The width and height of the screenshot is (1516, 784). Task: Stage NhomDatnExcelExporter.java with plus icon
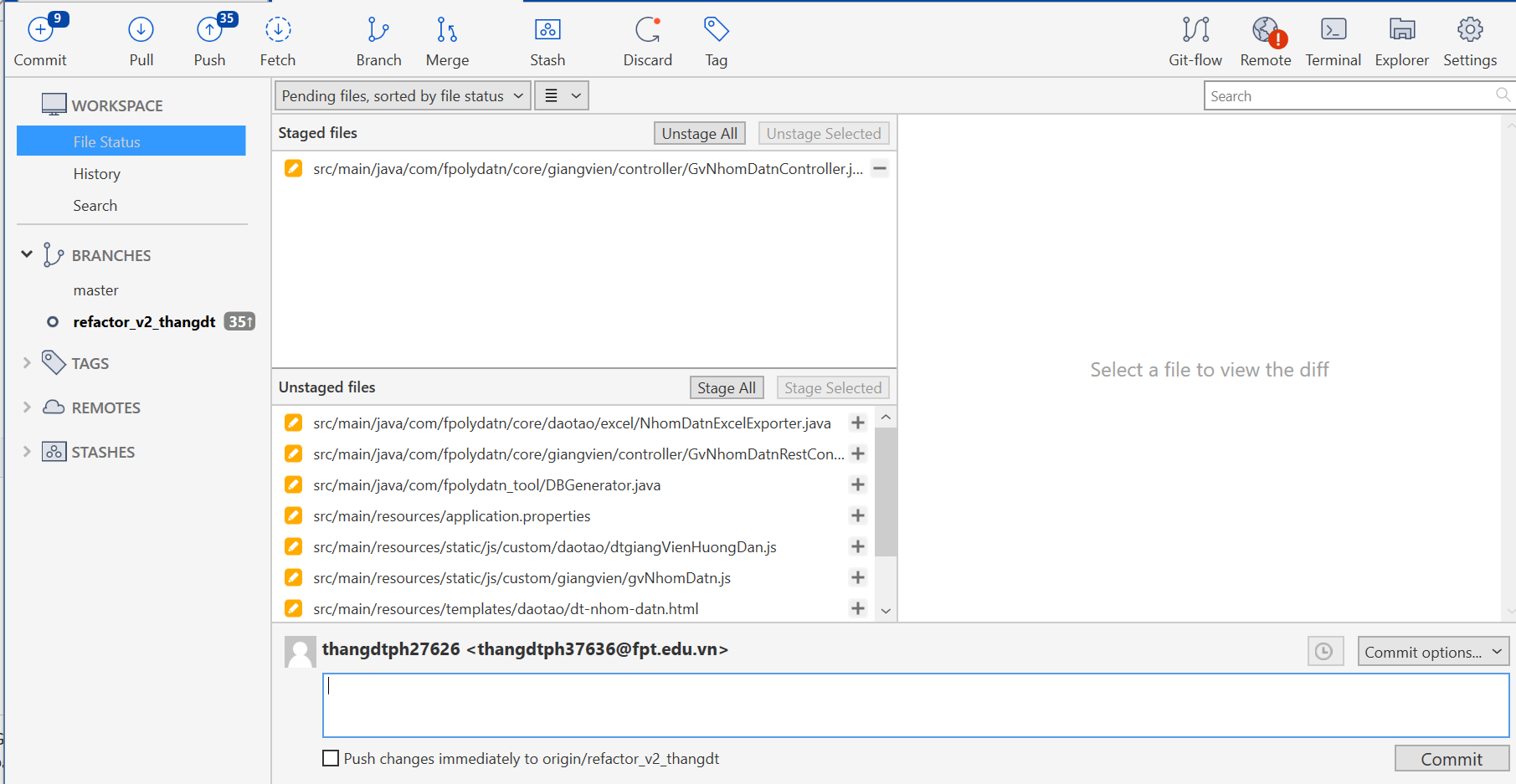pos(858,423)
